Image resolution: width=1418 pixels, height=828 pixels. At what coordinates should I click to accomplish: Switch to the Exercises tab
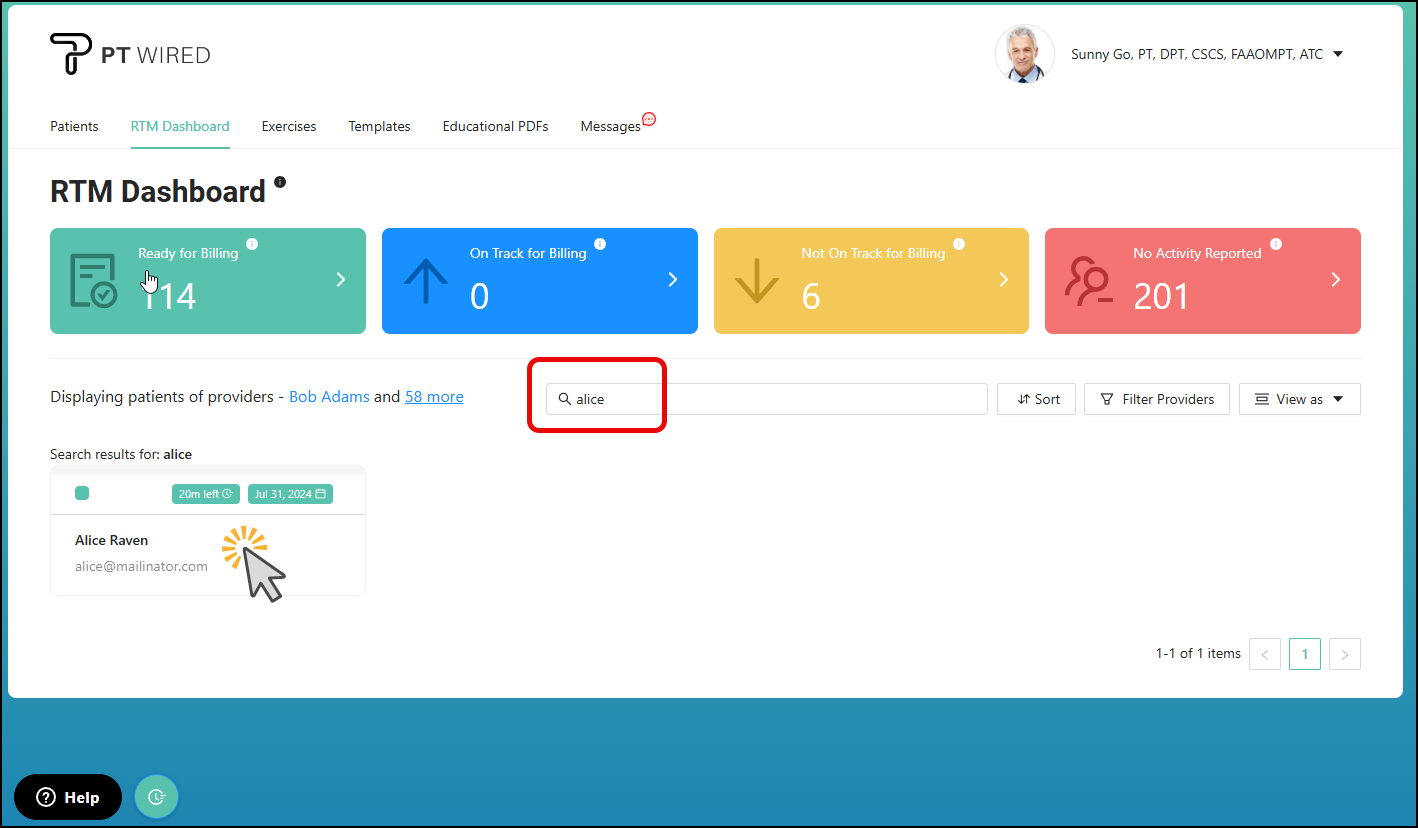click(x=289, y=126)
